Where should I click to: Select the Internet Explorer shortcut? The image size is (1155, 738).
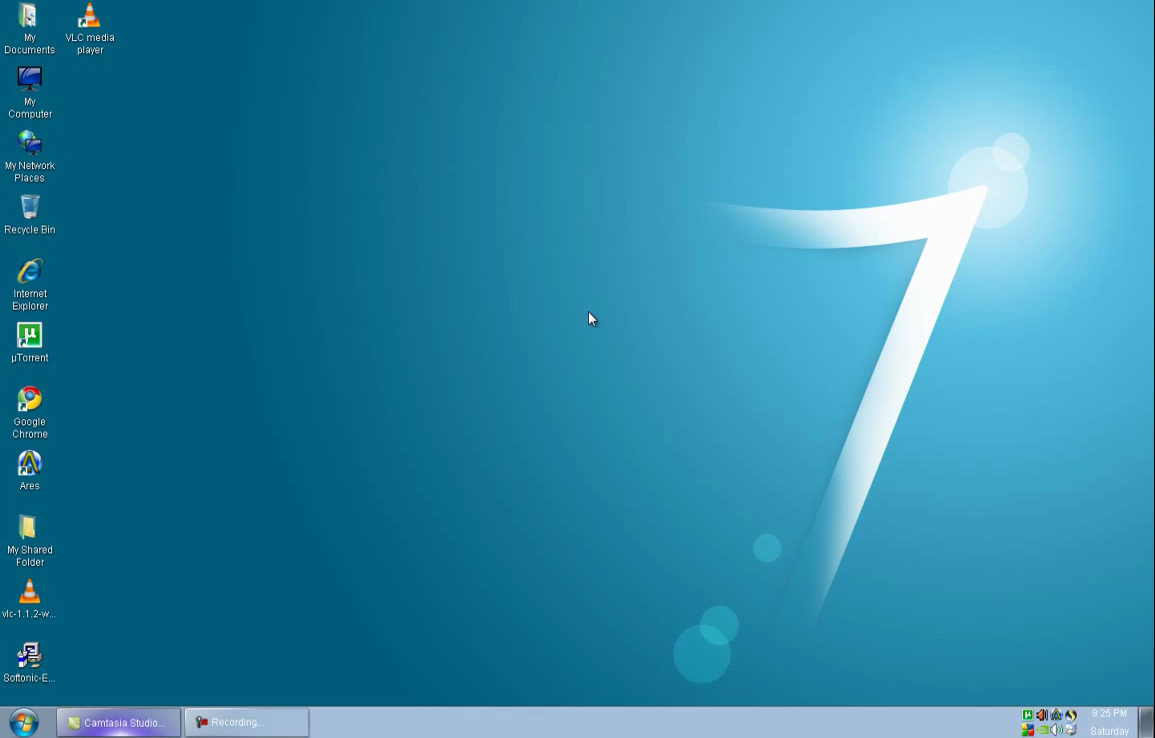pos(29,284)
